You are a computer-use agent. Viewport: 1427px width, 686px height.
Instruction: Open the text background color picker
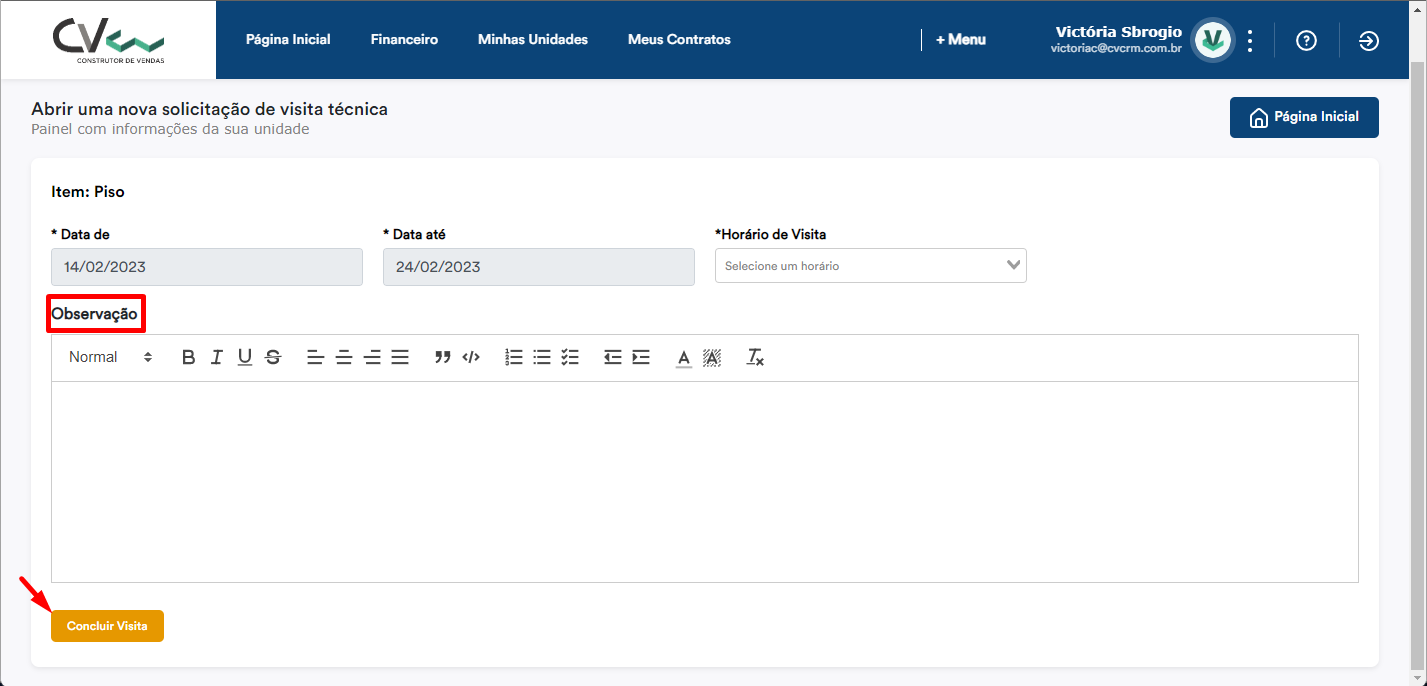(712, 357)
